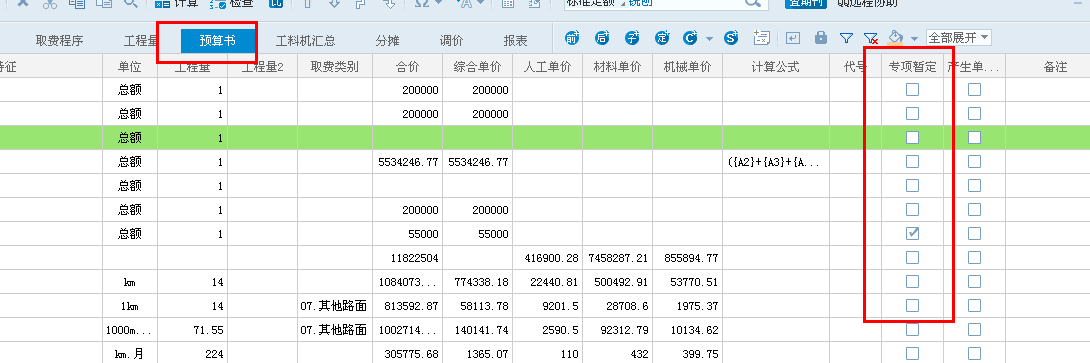Viewport: 1090px width, 363px height.
Task: Click the 综合单价 column header
Action: (x=478, y=67)
